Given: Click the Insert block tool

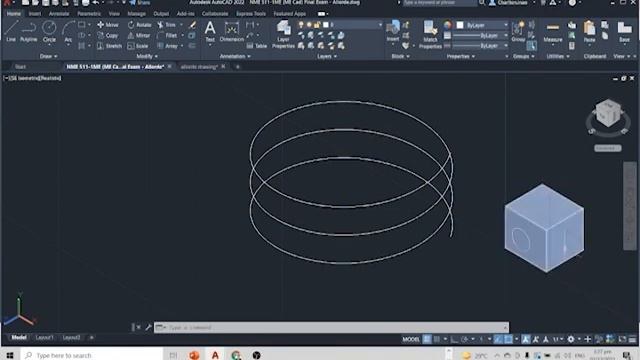Looking at the screenshot, I should (393, 31).
